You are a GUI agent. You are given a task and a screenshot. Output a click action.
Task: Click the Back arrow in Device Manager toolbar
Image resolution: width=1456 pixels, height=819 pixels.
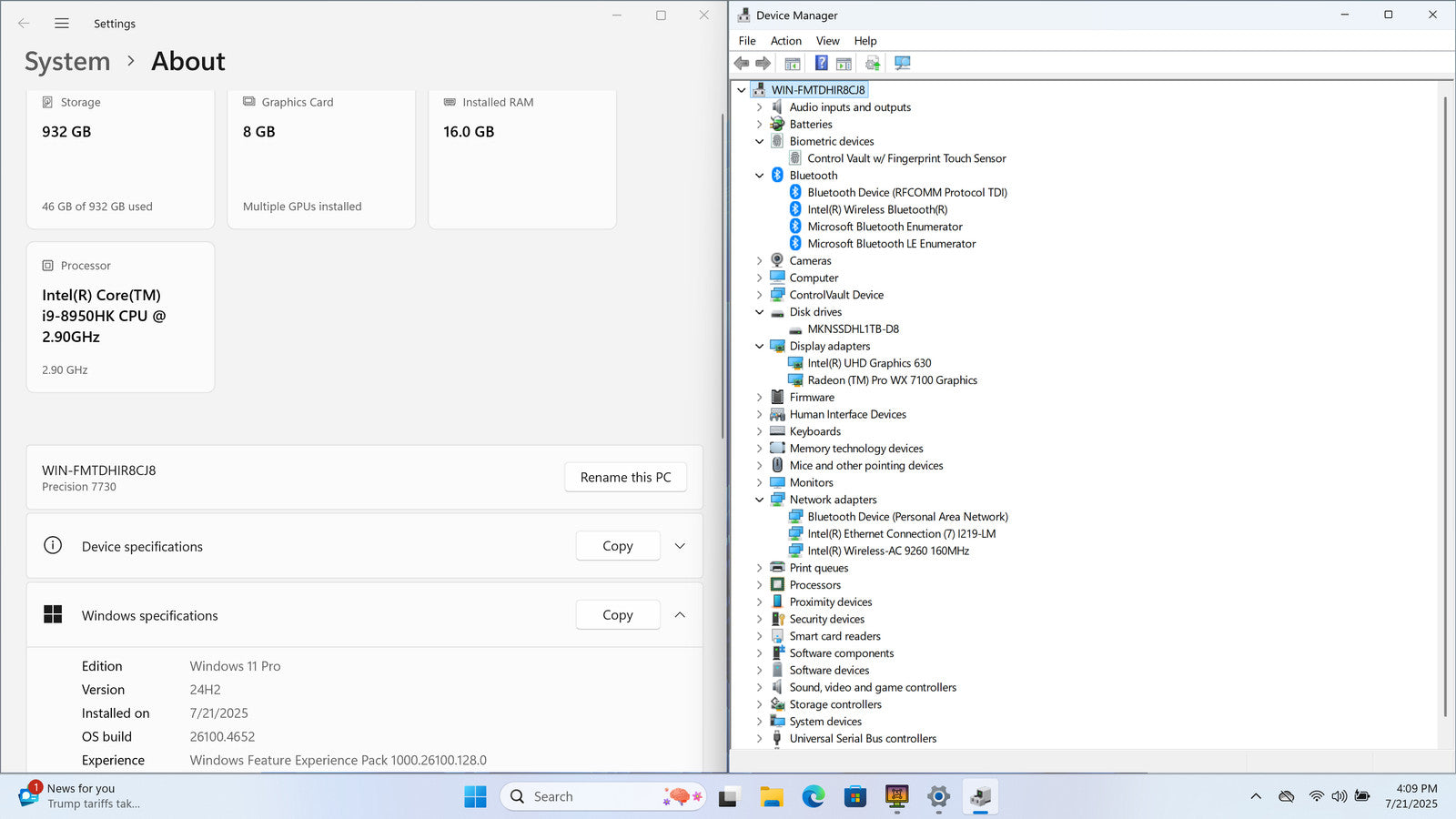click(742, 64)
